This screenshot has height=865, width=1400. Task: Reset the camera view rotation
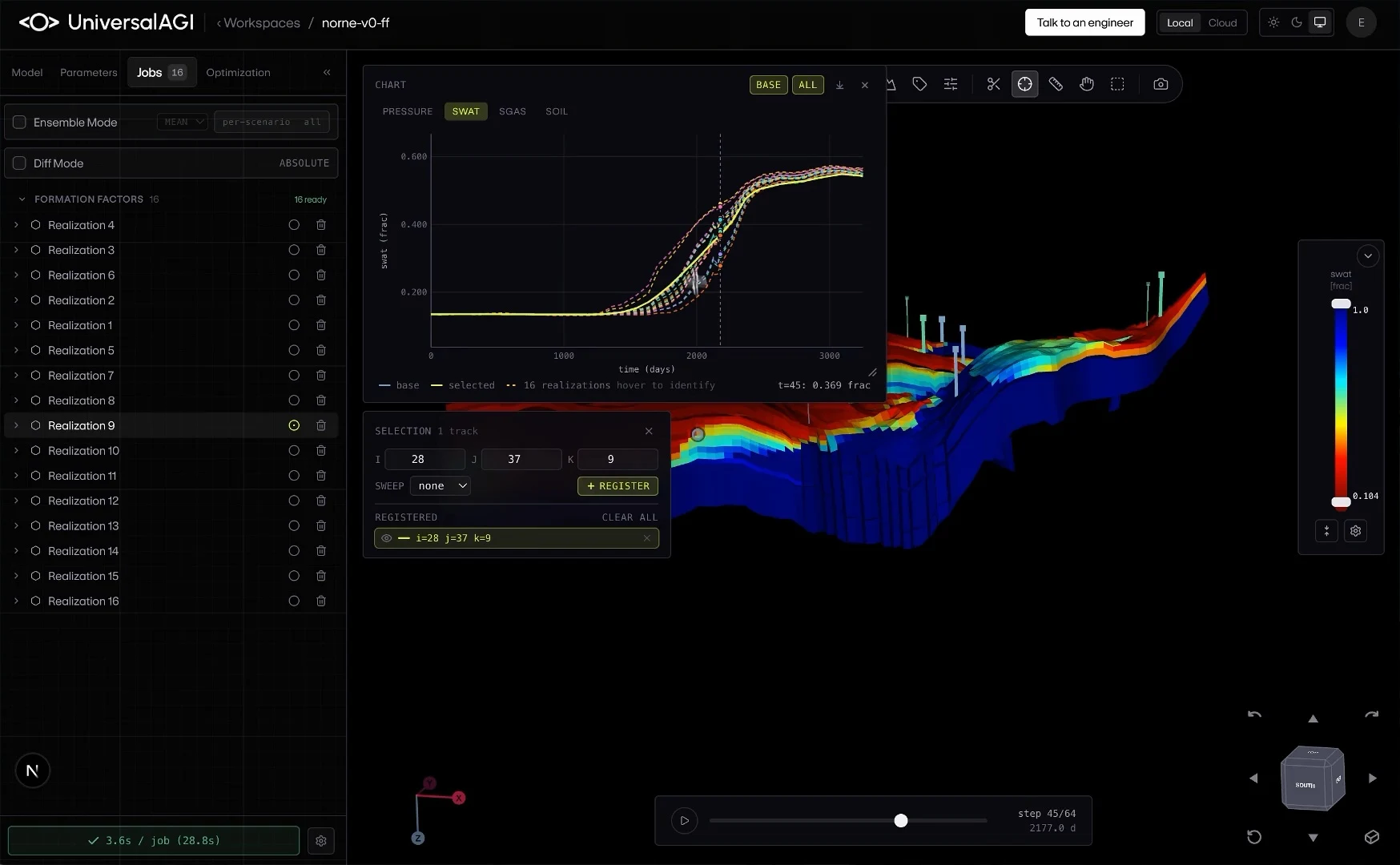click(1254, 837)
